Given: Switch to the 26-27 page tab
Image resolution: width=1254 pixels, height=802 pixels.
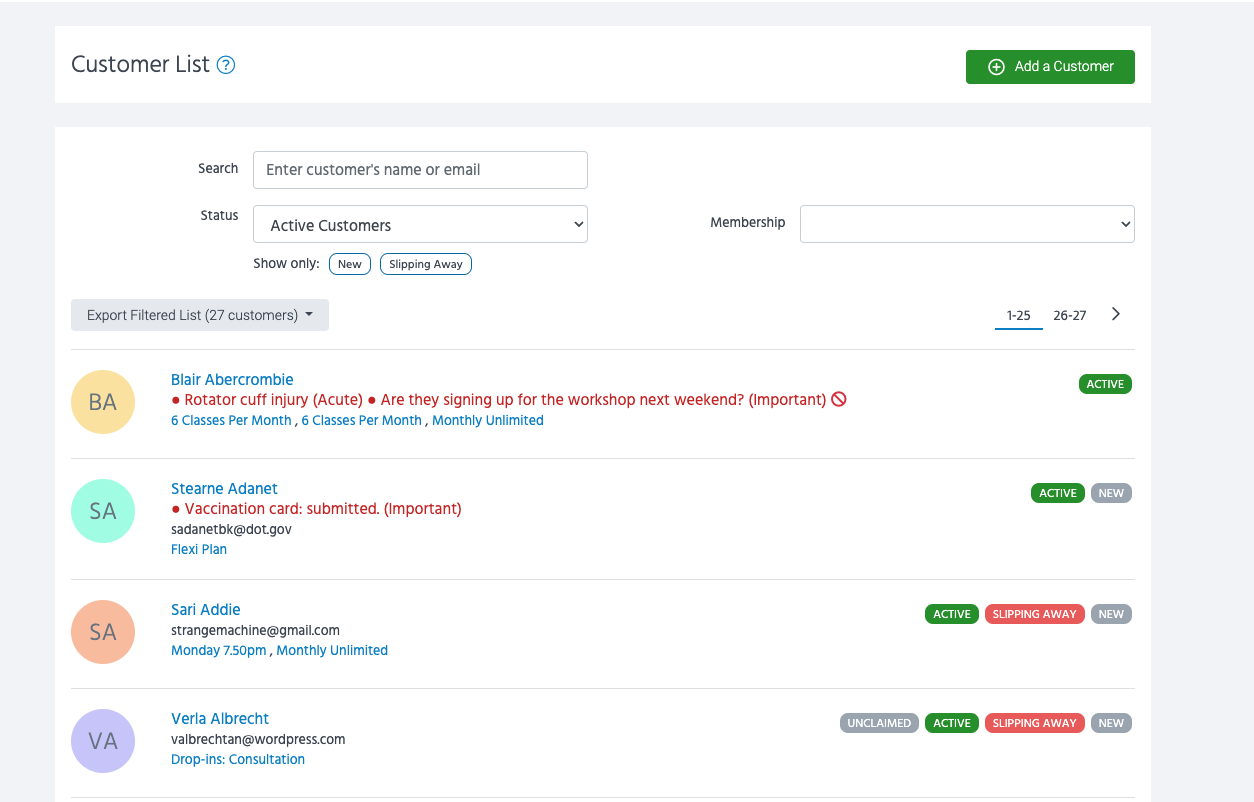Looking at the screenshot, I should point(1069,315).
